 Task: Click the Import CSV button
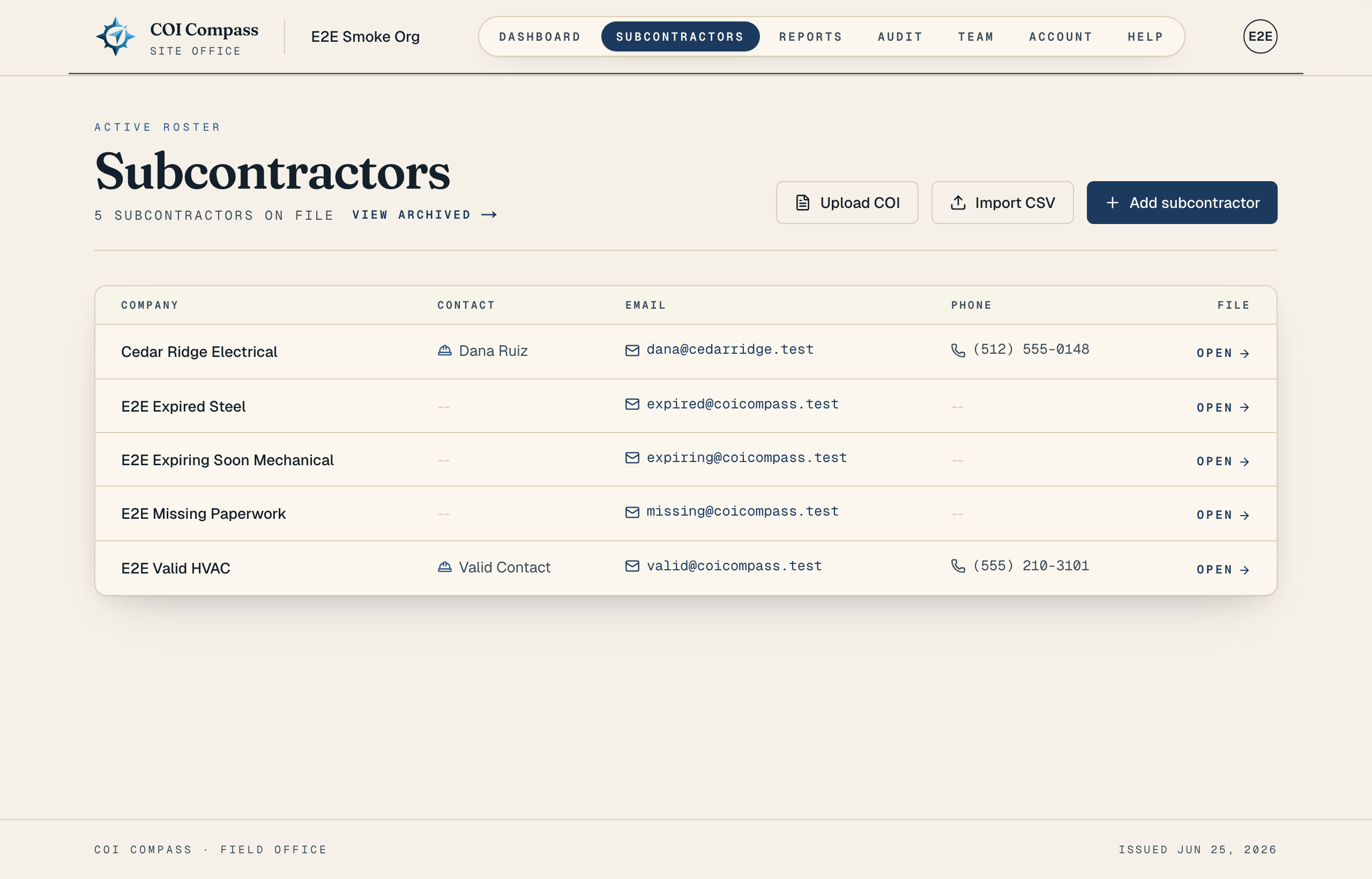(x=1002, y=203)
